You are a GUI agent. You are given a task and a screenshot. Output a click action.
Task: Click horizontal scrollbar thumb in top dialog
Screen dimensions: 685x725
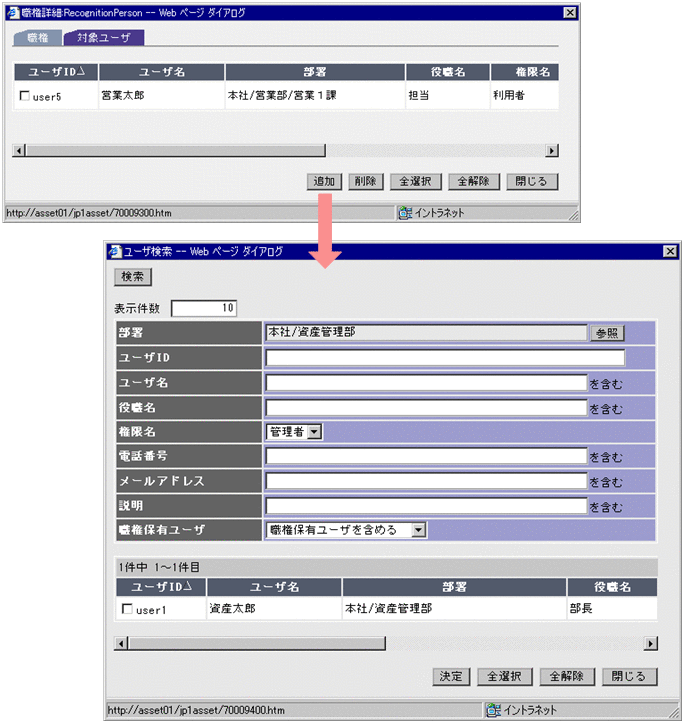point(175,151)
